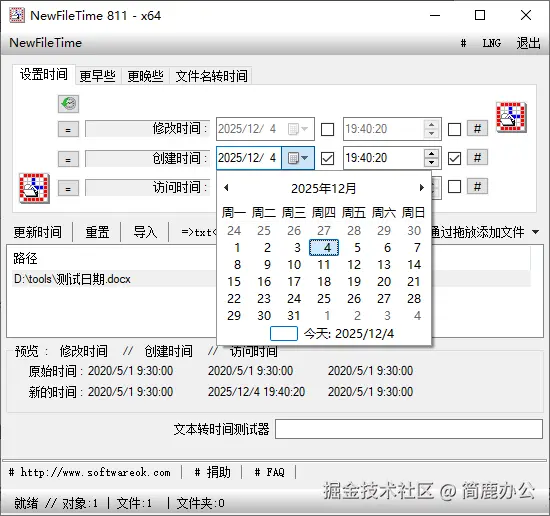Select day 15 in the calendar
The width and height of the screenshot is (550, 516).
tap(234, 281)
